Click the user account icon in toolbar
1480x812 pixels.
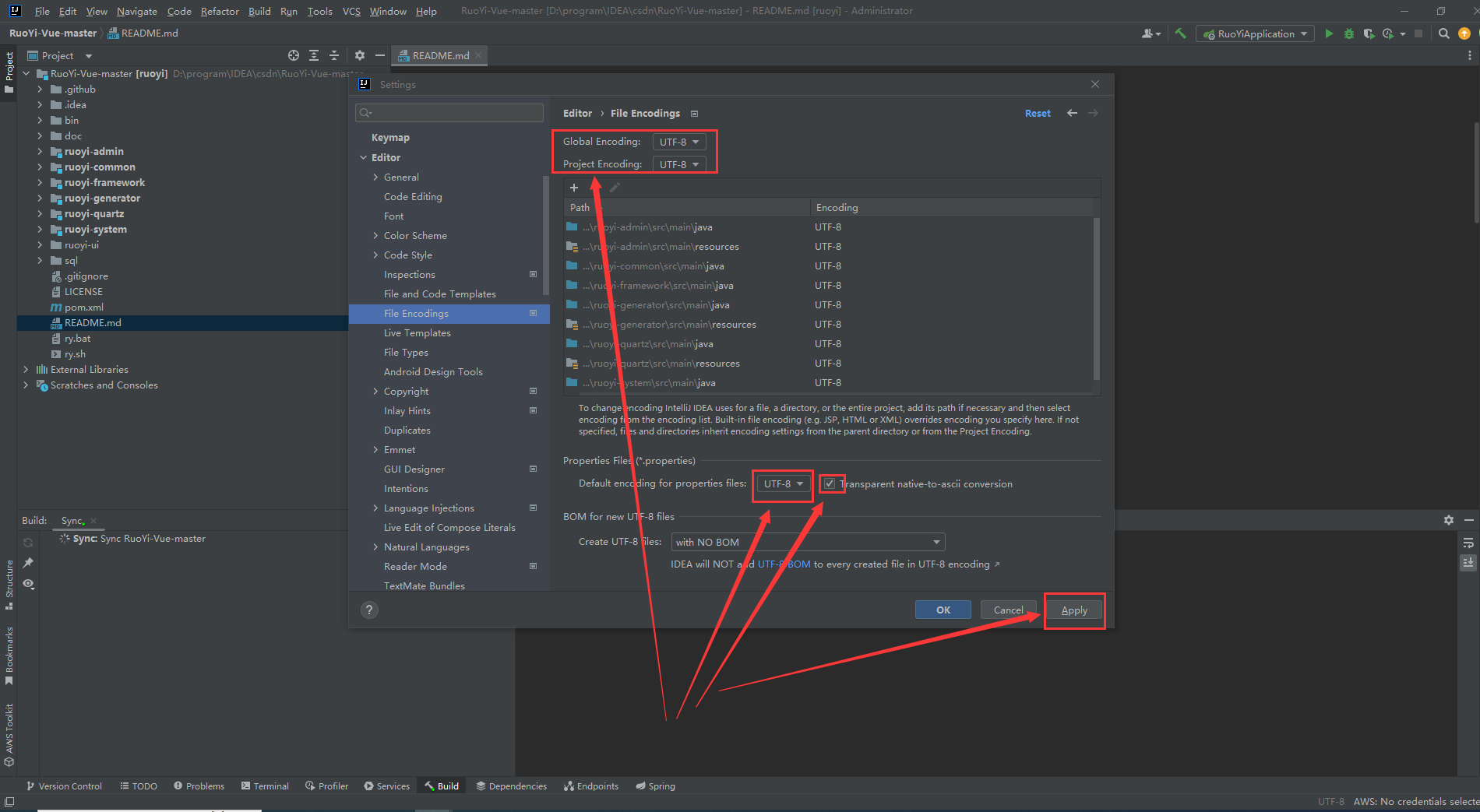(1151, 33)
